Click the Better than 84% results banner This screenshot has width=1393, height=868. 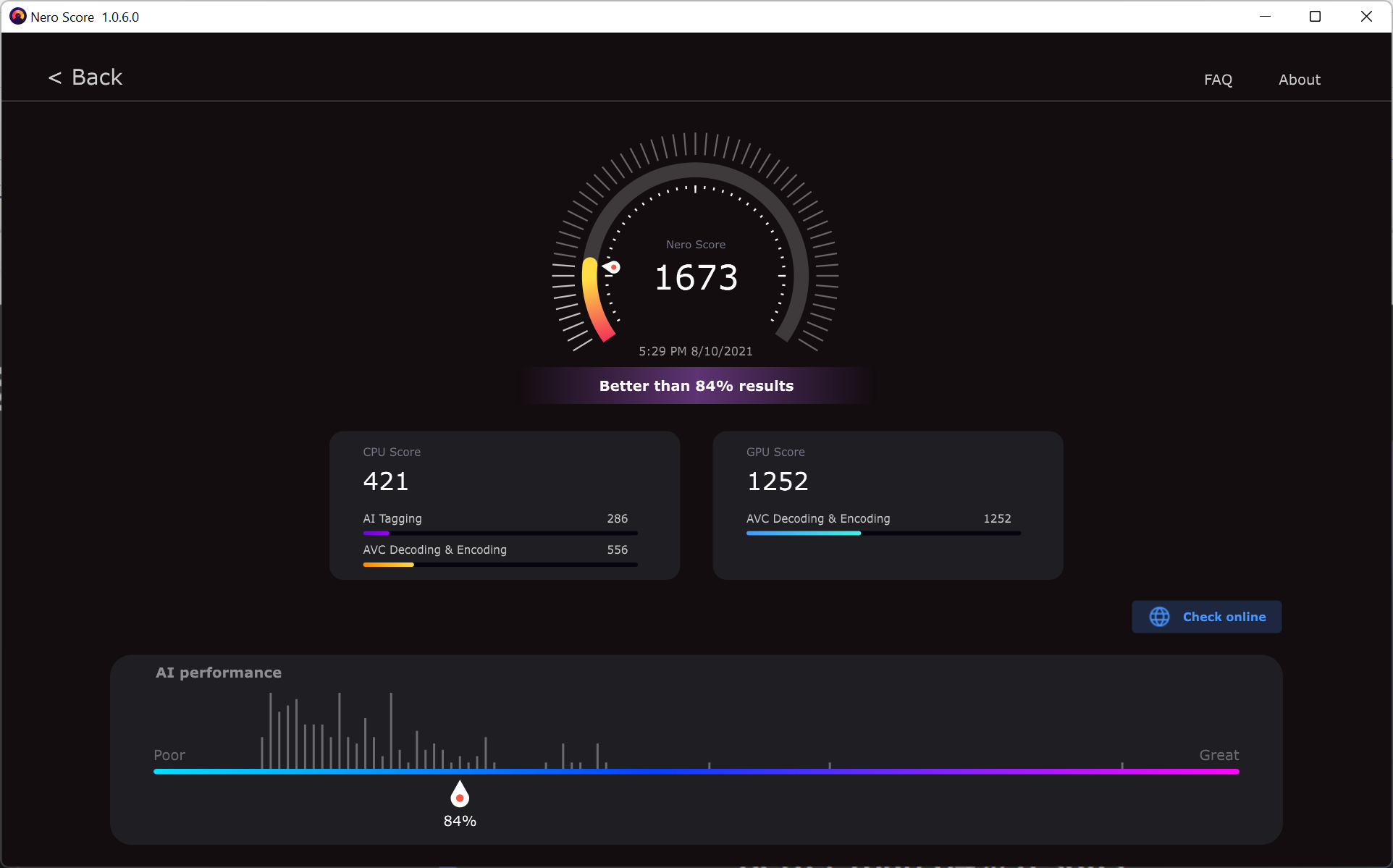(696, 386)
